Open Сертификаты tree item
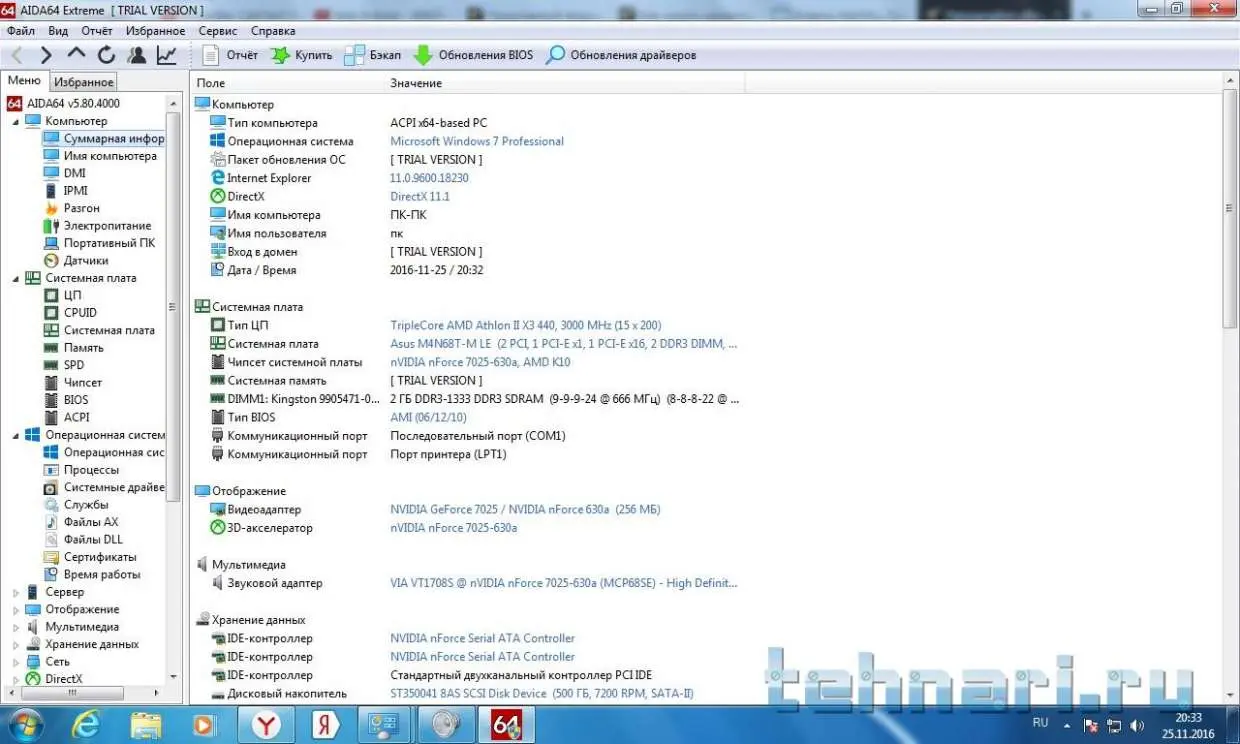Screen dimensions: 1240x744 90,557
